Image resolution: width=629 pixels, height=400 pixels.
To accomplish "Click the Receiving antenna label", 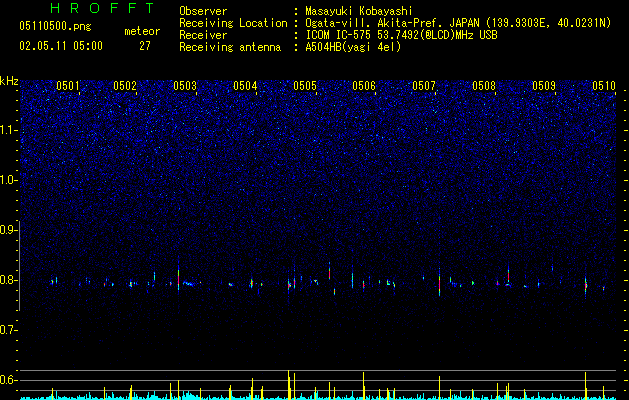I will pyautogui.click(x=230, y=47).
